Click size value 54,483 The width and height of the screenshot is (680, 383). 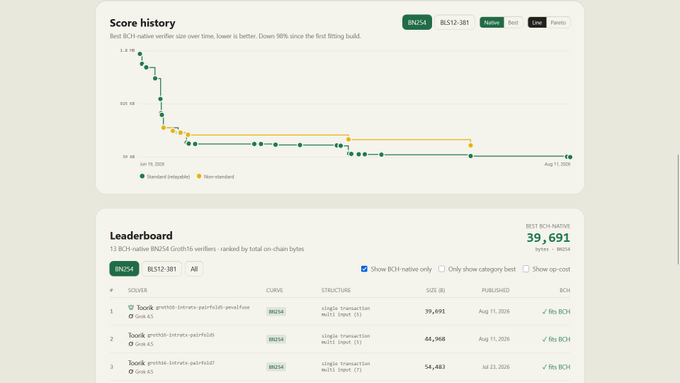(435, 367)
